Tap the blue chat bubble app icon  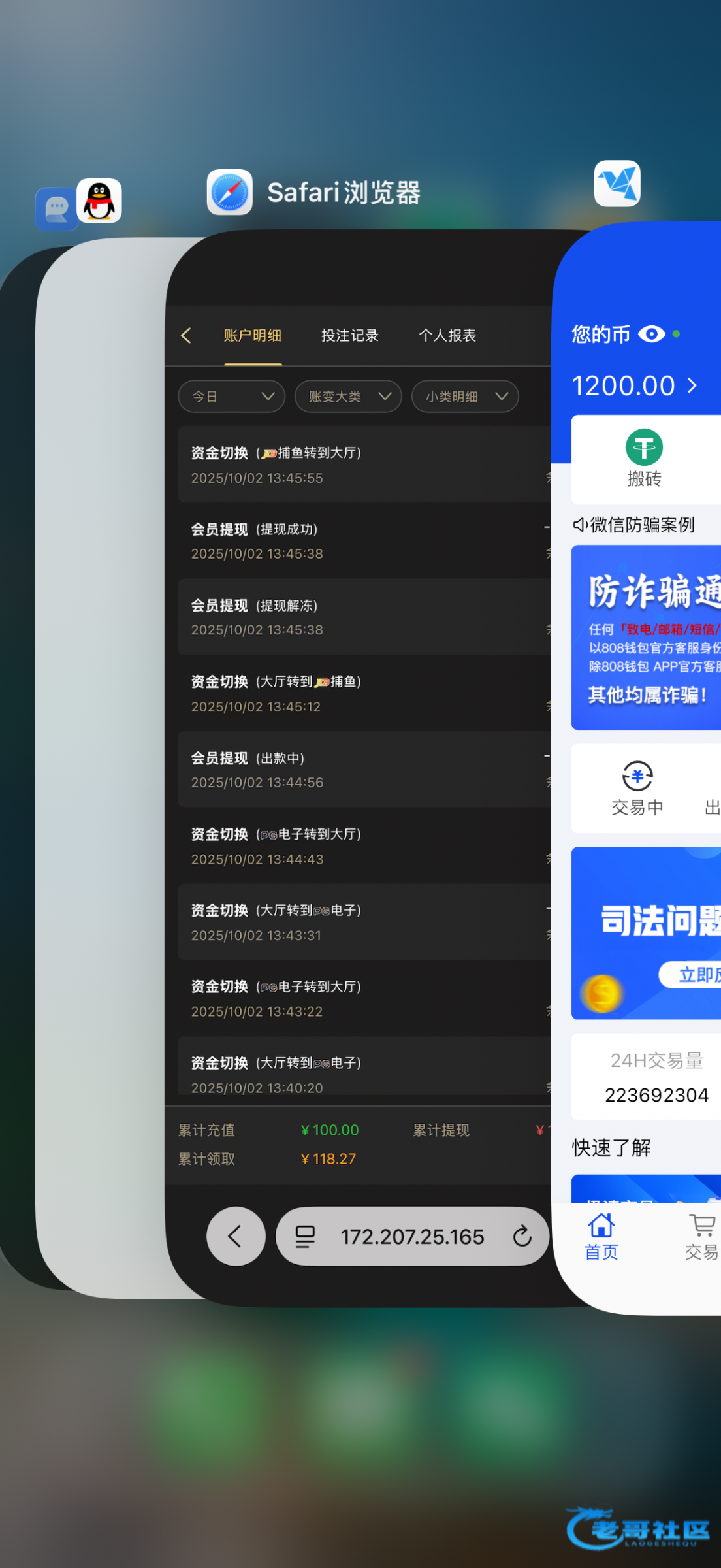pos(56,209)
